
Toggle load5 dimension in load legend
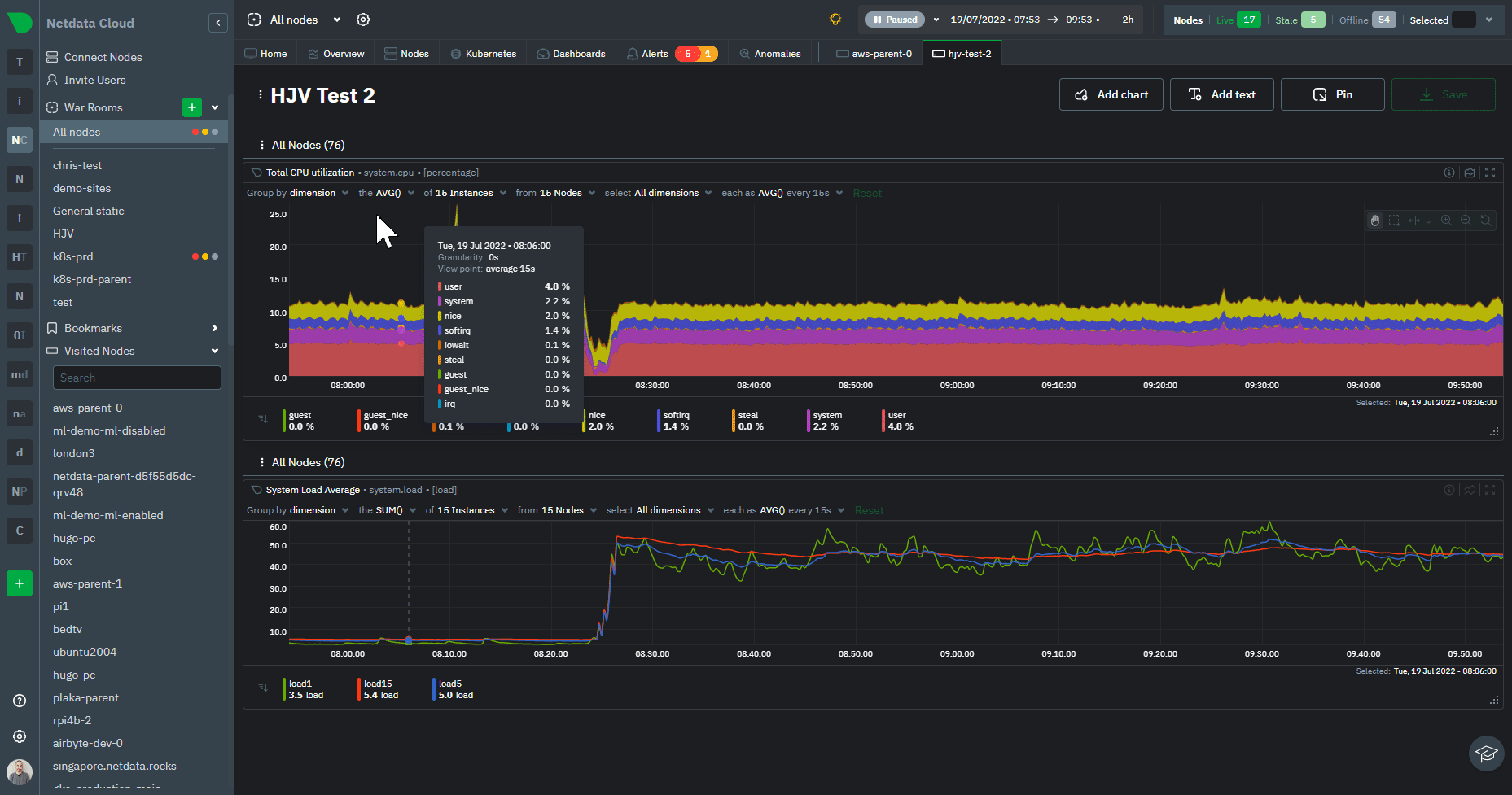click(x=454, y=689)
